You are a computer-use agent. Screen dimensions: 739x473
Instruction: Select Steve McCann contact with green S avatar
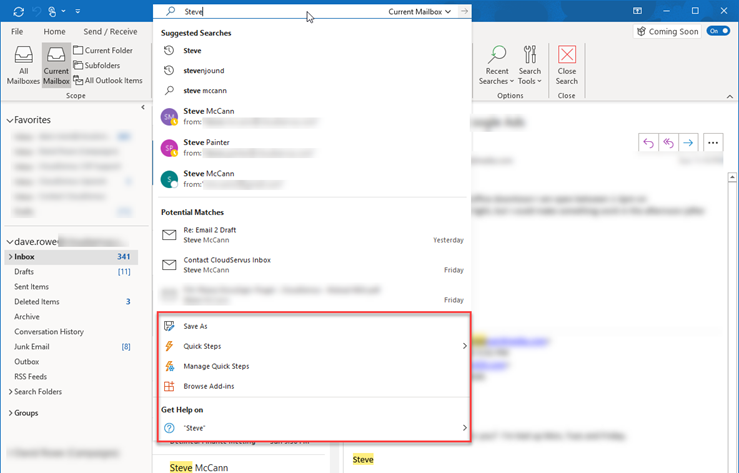click(x=314, y=179)
